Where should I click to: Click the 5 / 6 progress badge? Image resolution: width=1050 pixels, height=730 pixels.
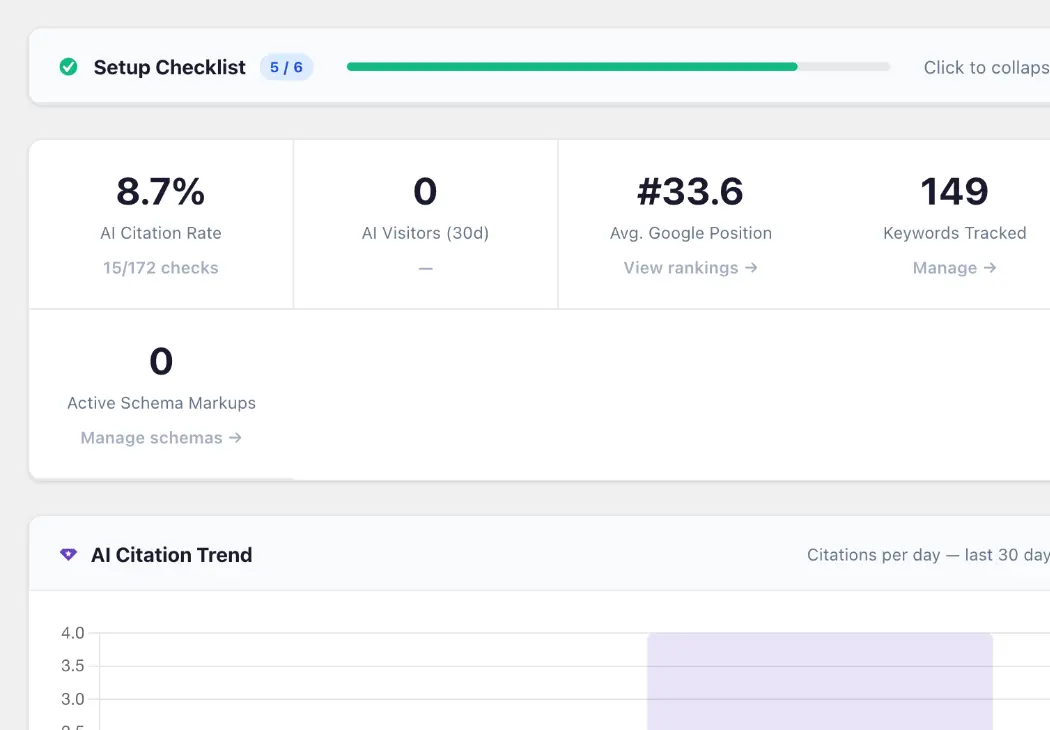coord(286,67)
